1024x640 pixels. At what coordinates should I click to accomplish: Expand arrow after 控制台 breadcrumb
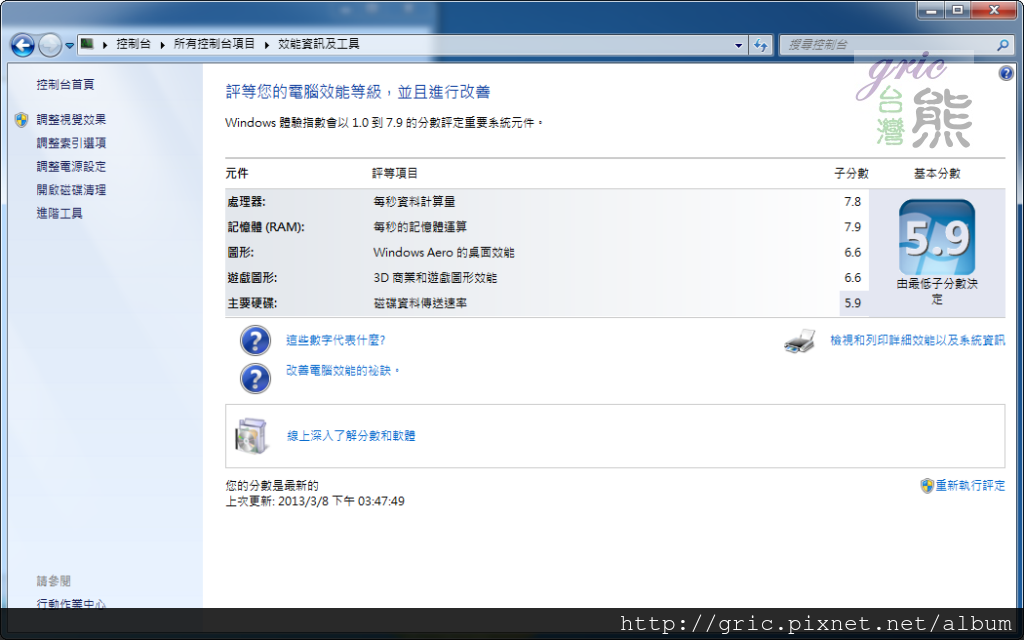(x=163, y=44)
